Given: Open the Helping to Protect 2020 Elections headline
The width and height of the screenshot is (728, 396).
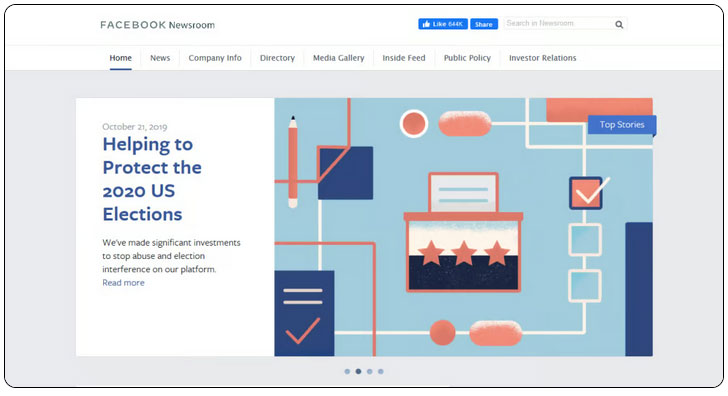Looking at the screenshot, I should (152, 179).
